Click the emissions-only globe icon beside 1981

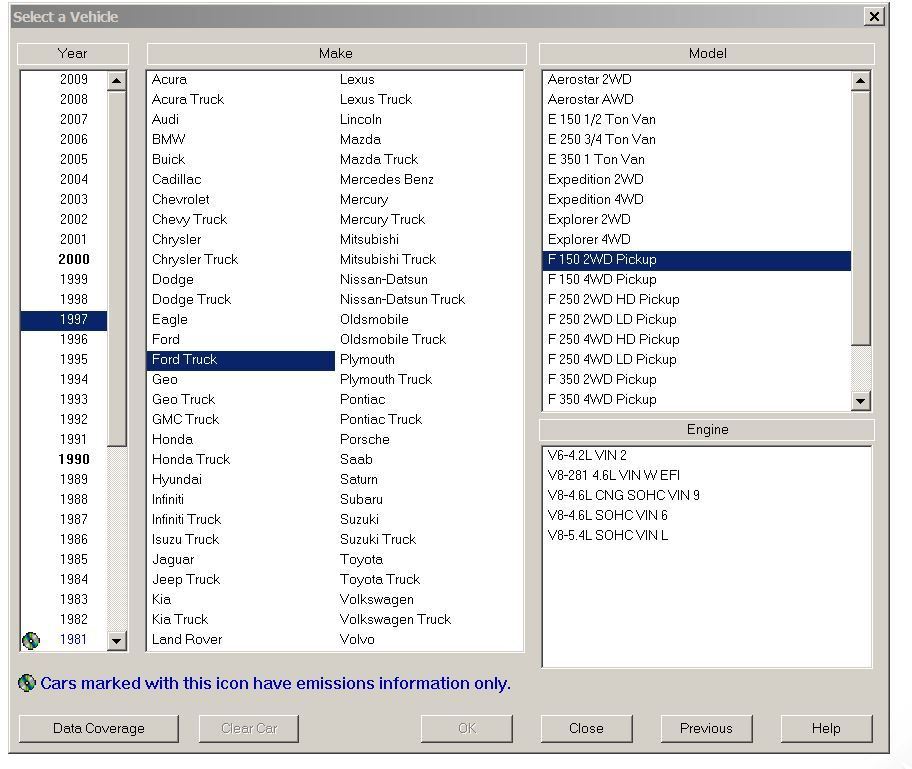tap(31, 640)
